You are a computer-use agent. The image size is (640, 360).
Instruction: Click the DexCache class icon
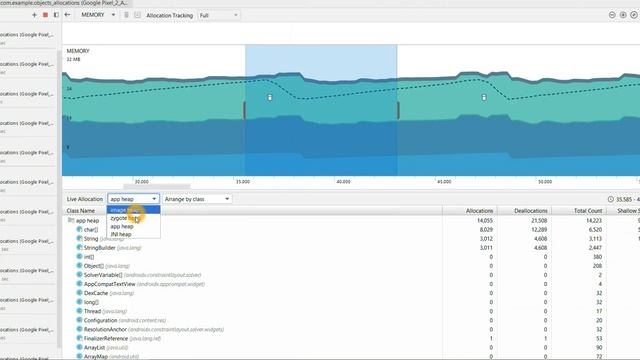click(79, 293)
